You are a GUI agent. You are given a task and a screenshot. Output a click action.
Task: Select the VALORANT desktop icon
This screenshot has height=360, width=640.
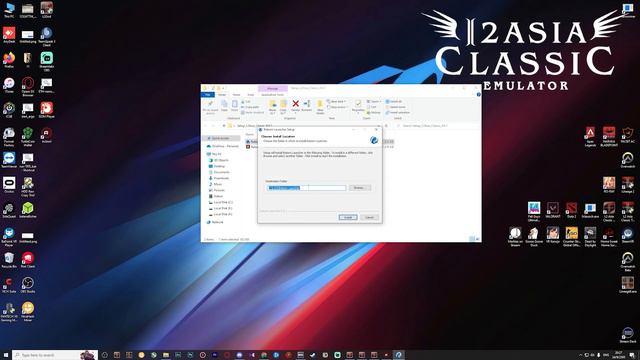pyautogui.click(x=553, y=210)
